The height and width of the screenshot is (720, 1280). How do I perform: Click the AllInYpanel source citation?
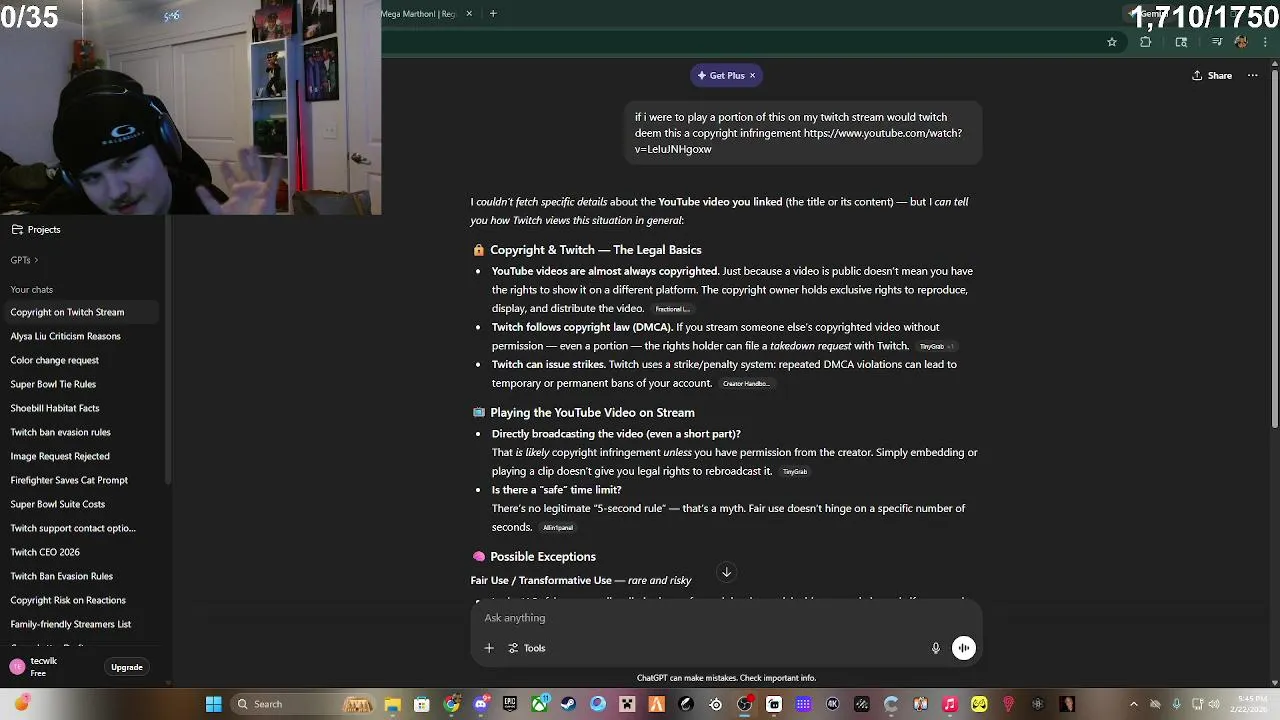(558, 528)
